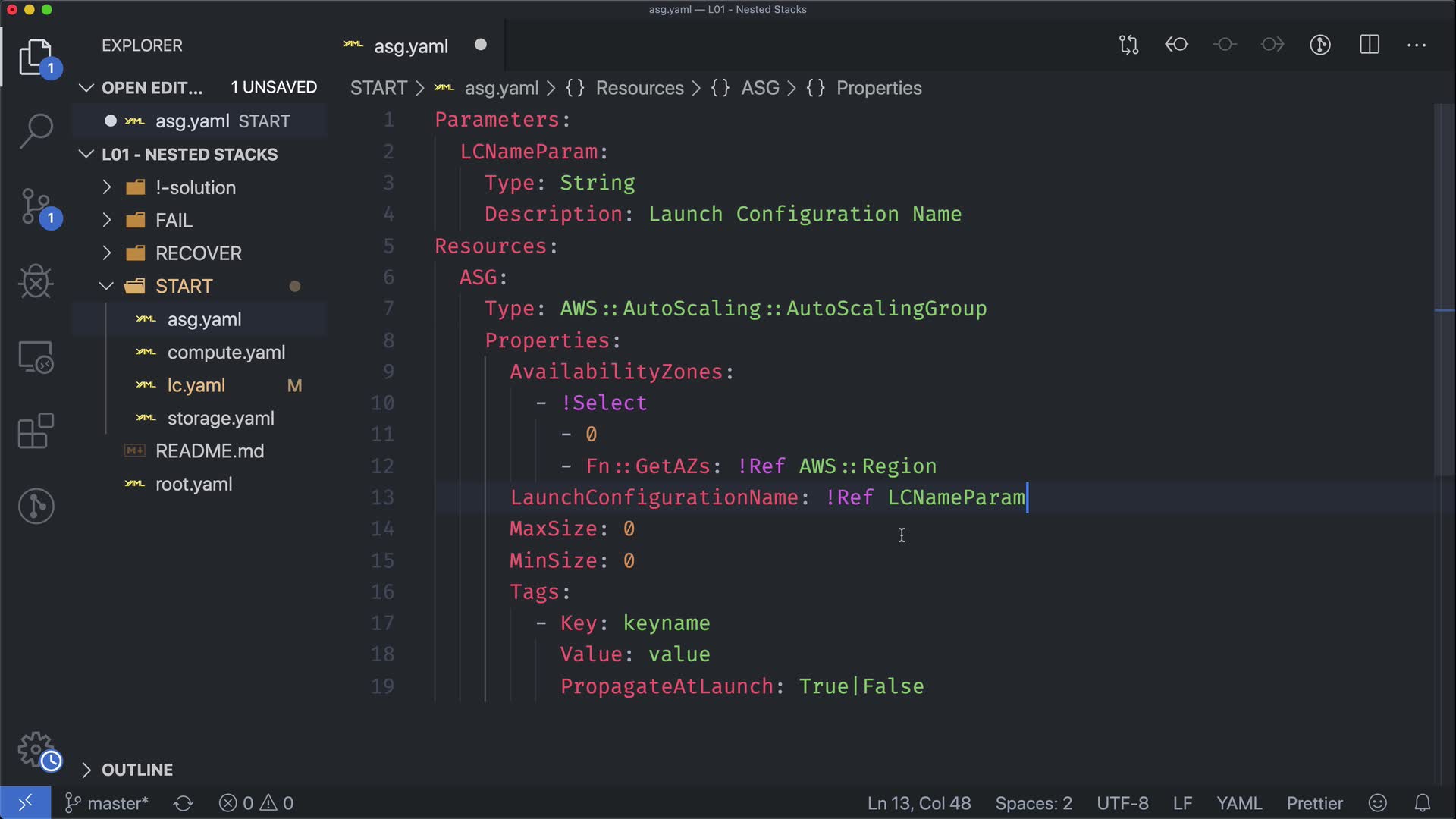The image size is (1456, 819).
Task: Click the Split Editor Right icon
Action: point(1370,45)
